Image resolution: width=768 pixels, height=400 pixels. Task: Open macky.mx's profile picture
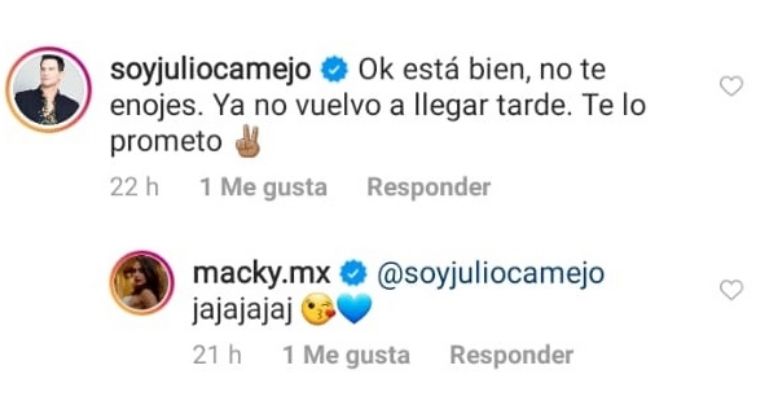tap(142, 283)
